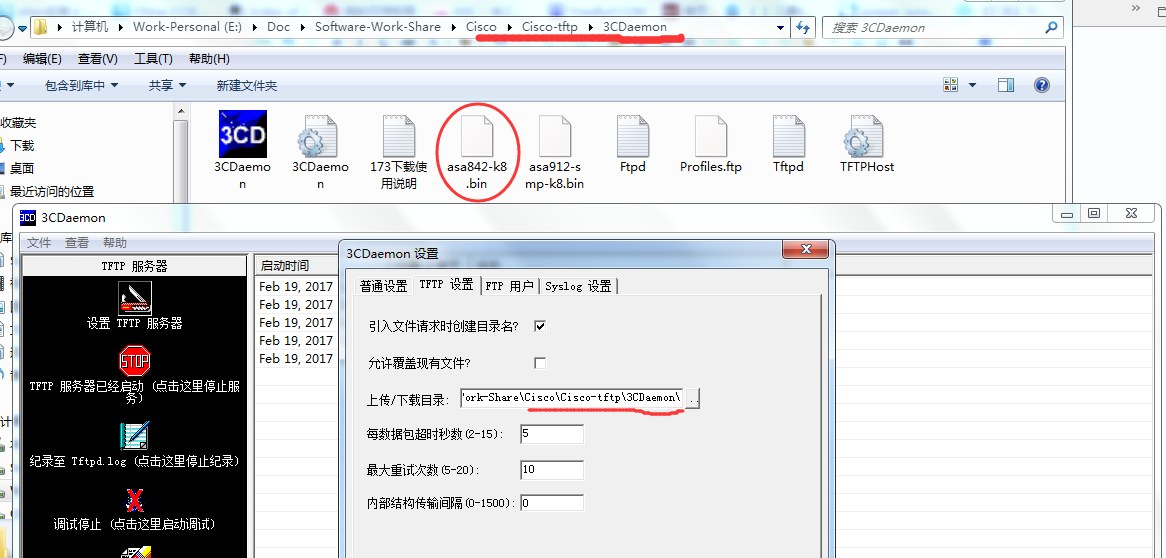Select 最近访问的位置 in the sidebar
This screenshot has width=1166, height=558.
(x=51, y=191)
